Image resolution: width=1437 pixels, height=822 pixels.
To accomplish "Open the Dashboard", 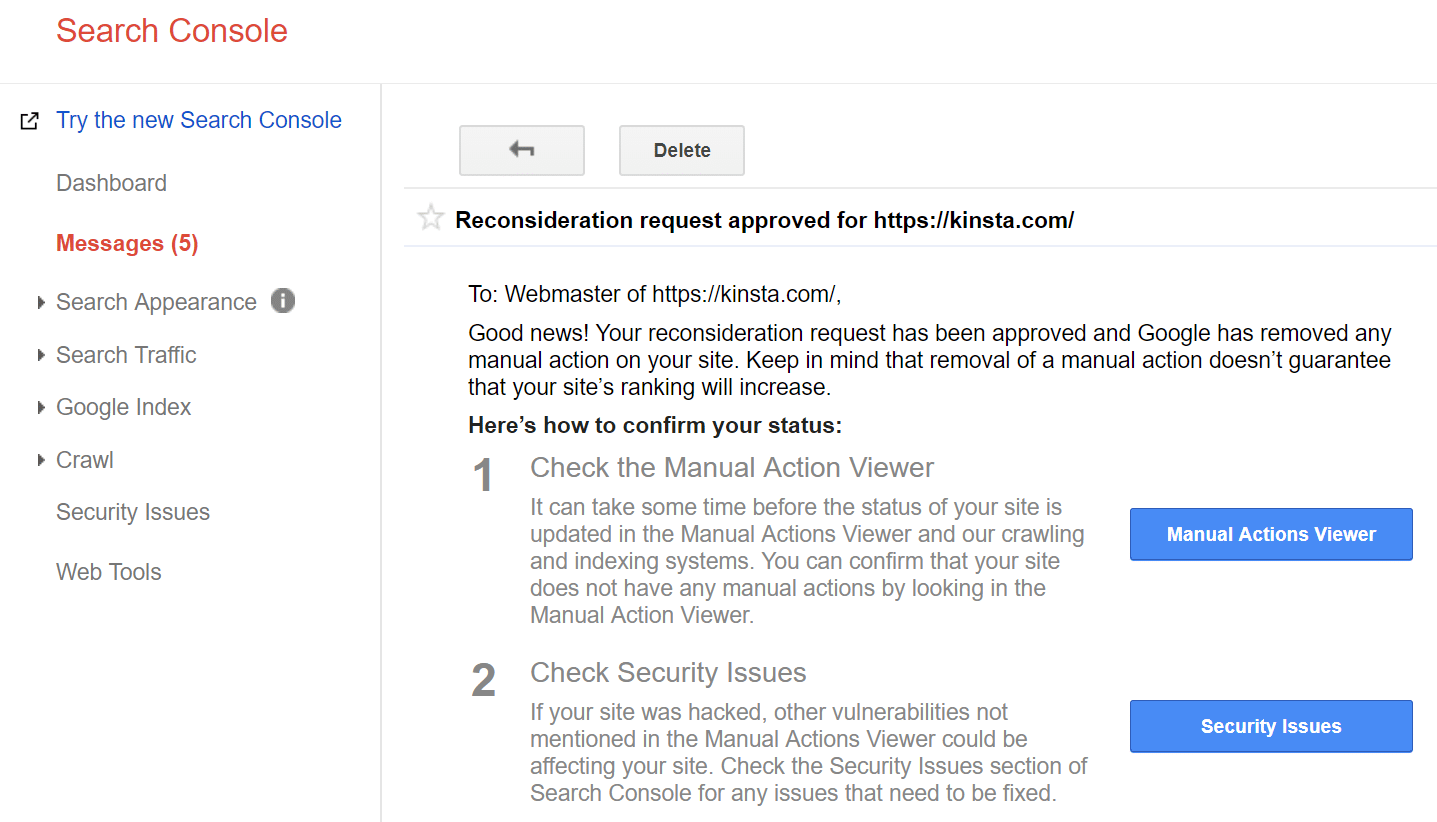I will tap(111, 183).
